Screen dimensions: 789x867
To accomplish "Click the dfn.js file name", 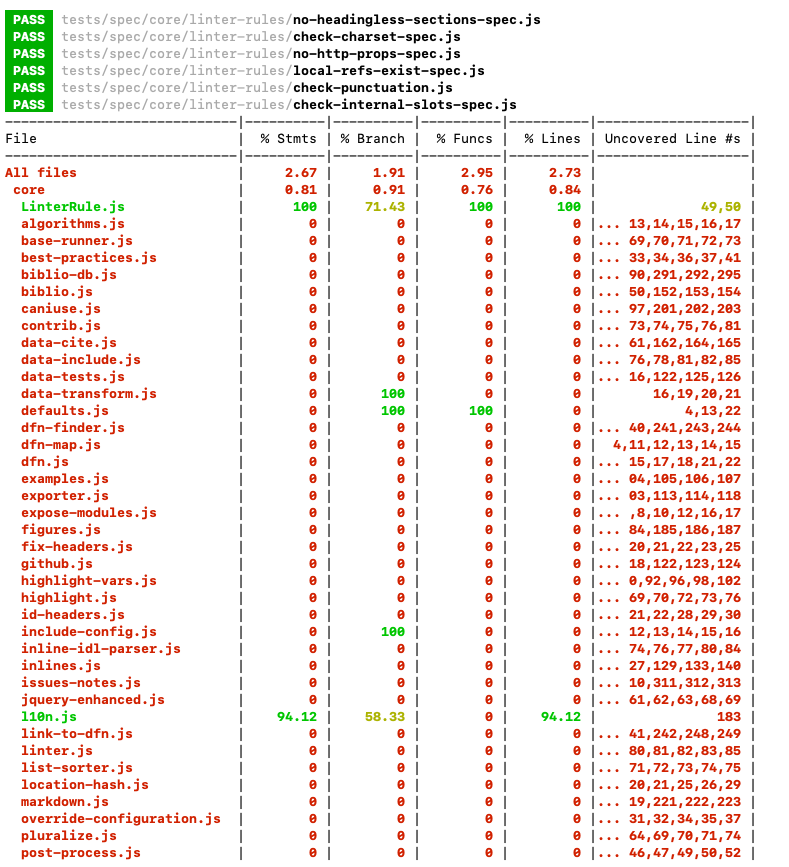I will 45,462.
